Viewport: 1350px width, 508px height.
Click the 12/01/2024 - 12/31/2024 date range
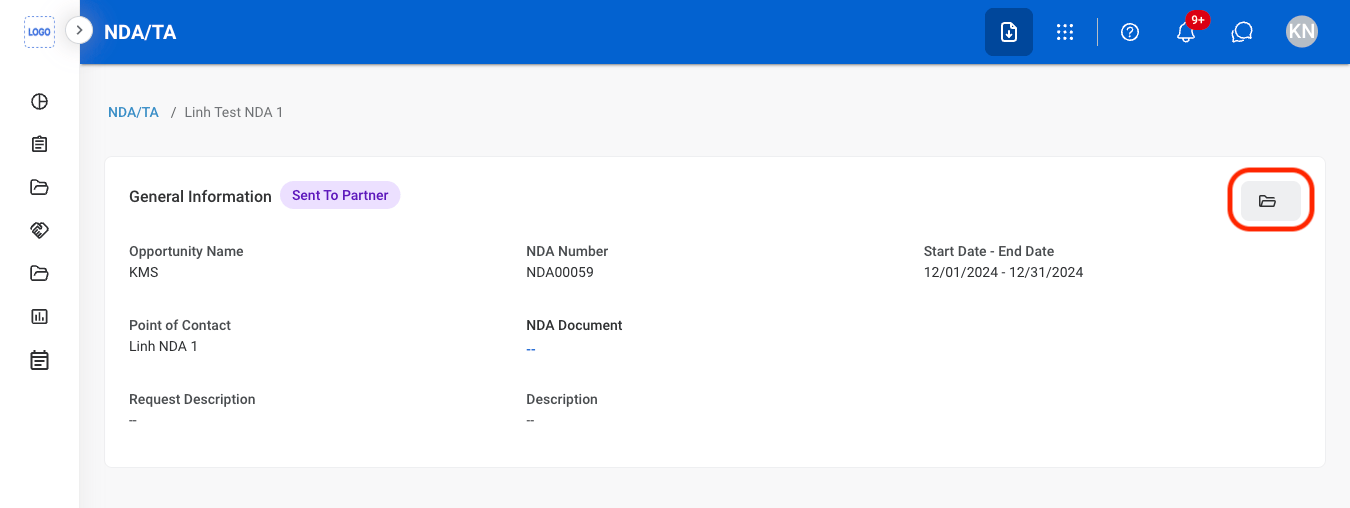coord(1003,272)
